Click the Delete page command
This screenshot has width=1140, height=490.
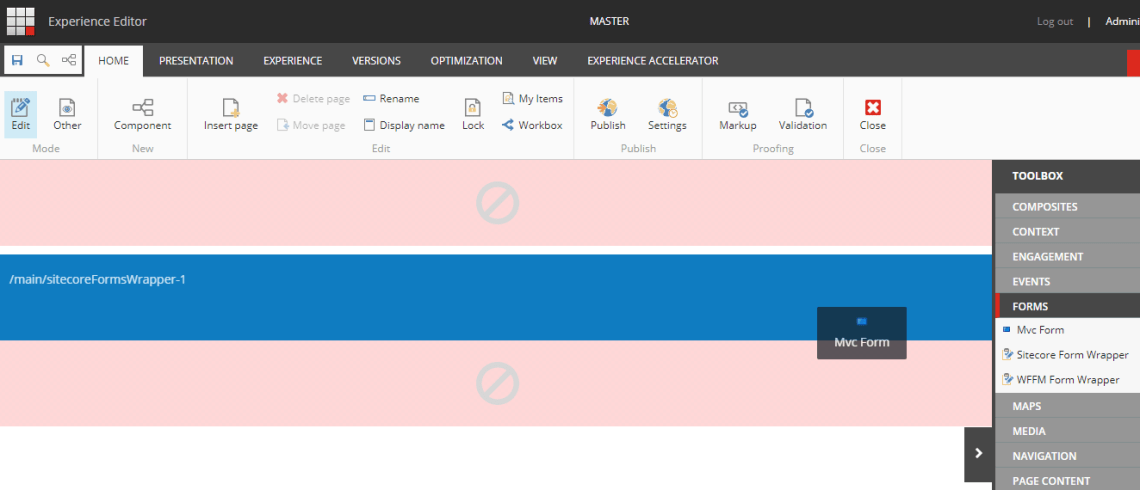[x=313, y=98]
